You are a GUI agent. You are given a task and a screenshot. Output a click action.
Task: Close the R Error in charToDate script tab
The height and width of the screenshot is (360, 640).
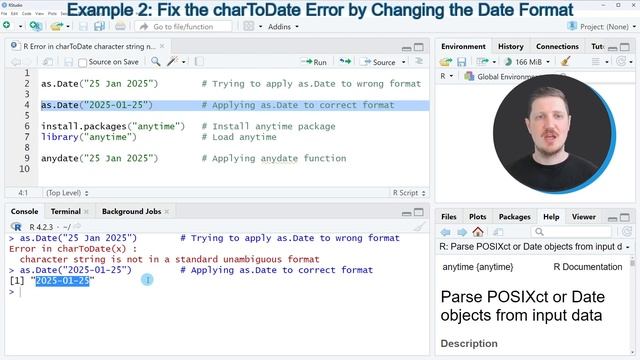162,46
